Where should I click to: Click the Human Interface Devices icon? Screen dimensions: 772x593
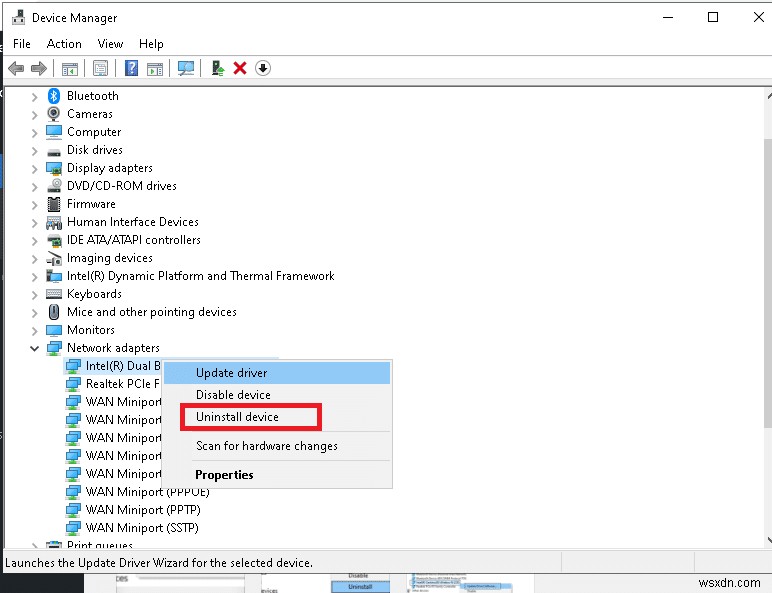pos(54,222)
